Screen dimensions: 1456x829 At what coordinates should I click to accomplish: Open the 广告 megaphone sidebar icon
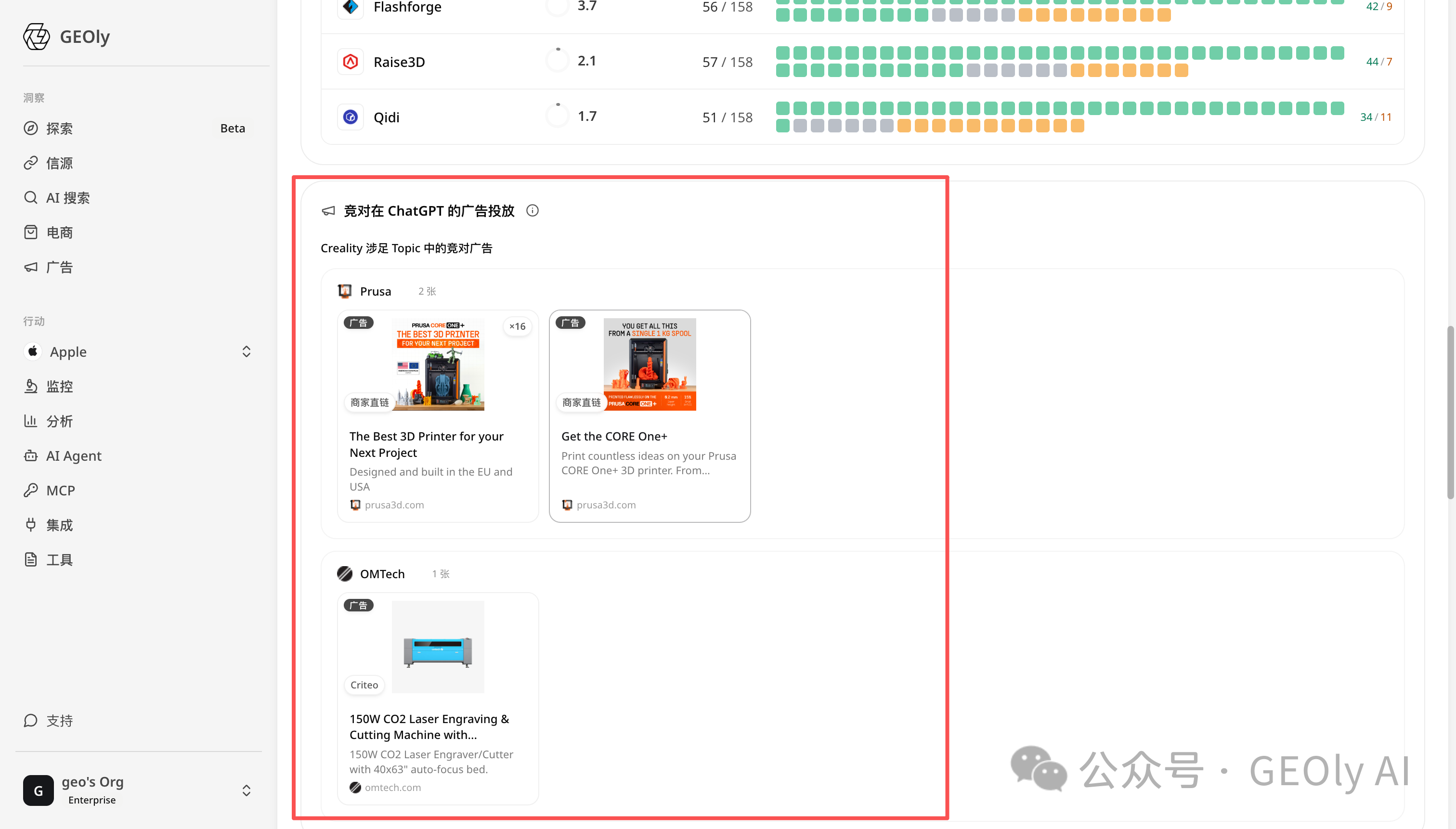pyautogui.click(x=31, y=267)
